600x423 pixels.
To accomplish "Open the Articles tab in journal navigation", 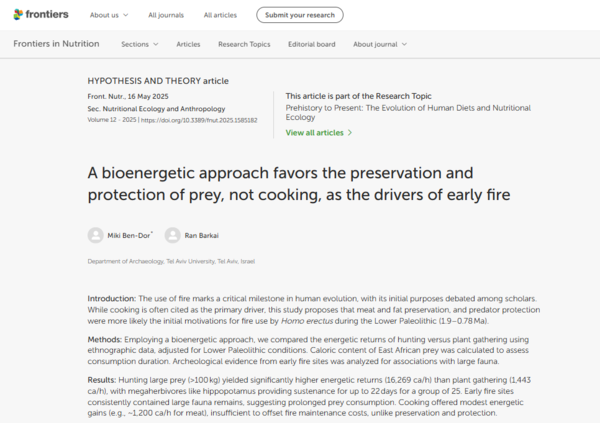I will point(188,44).
